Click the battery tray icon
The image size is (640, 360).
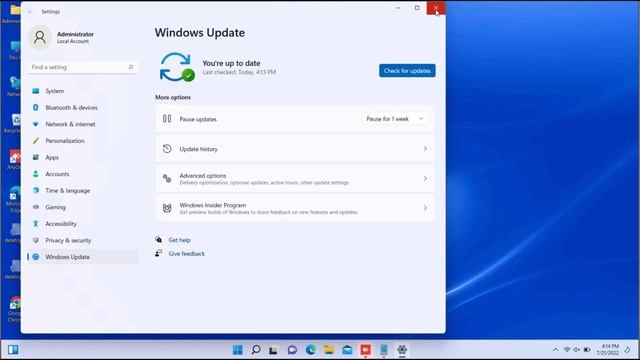click(587, 350)
